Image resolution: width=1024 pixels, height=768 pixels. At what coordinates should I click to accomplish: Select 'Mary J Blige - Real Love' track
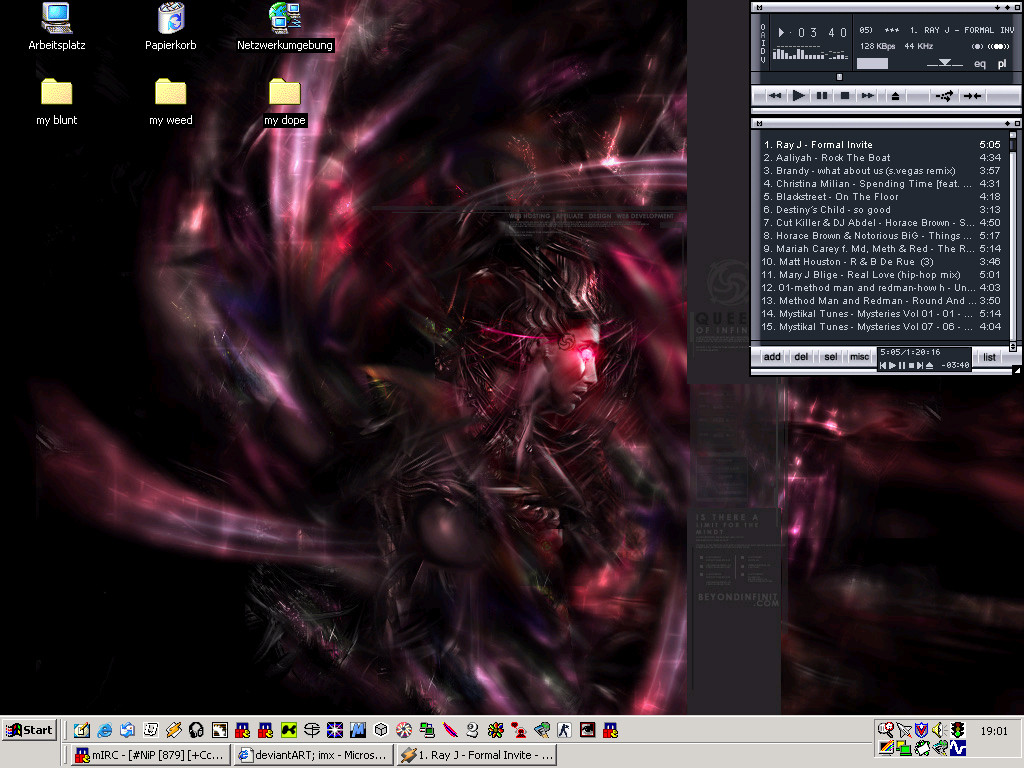pos(882,275)
